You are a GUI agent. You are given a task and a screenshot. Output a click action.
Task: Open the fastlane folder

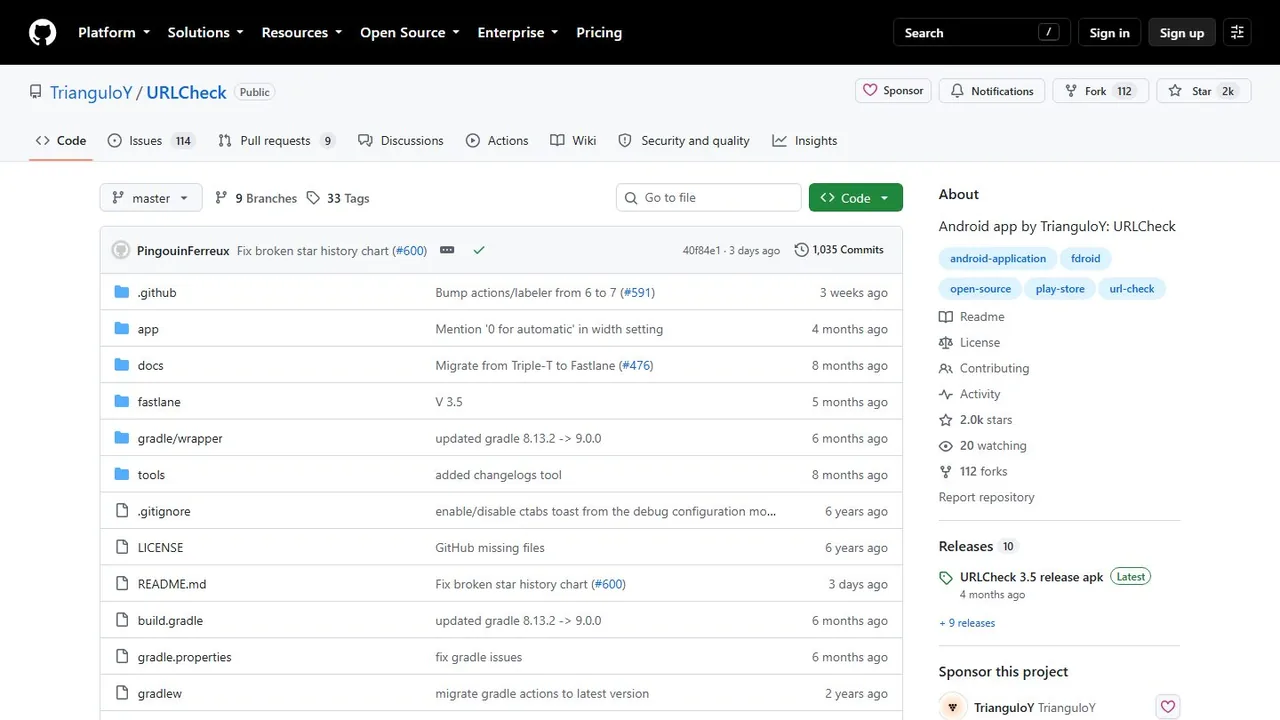click(x=159, y=402)
